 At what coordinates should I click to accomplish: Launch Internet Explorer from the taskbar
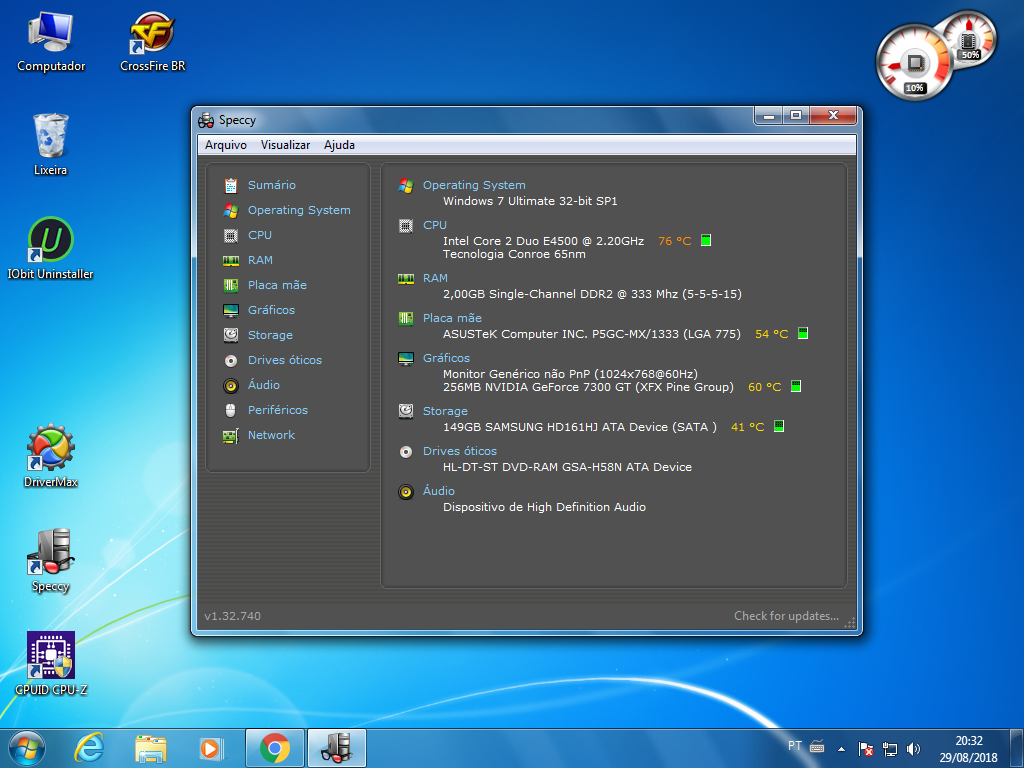[89, 748]
